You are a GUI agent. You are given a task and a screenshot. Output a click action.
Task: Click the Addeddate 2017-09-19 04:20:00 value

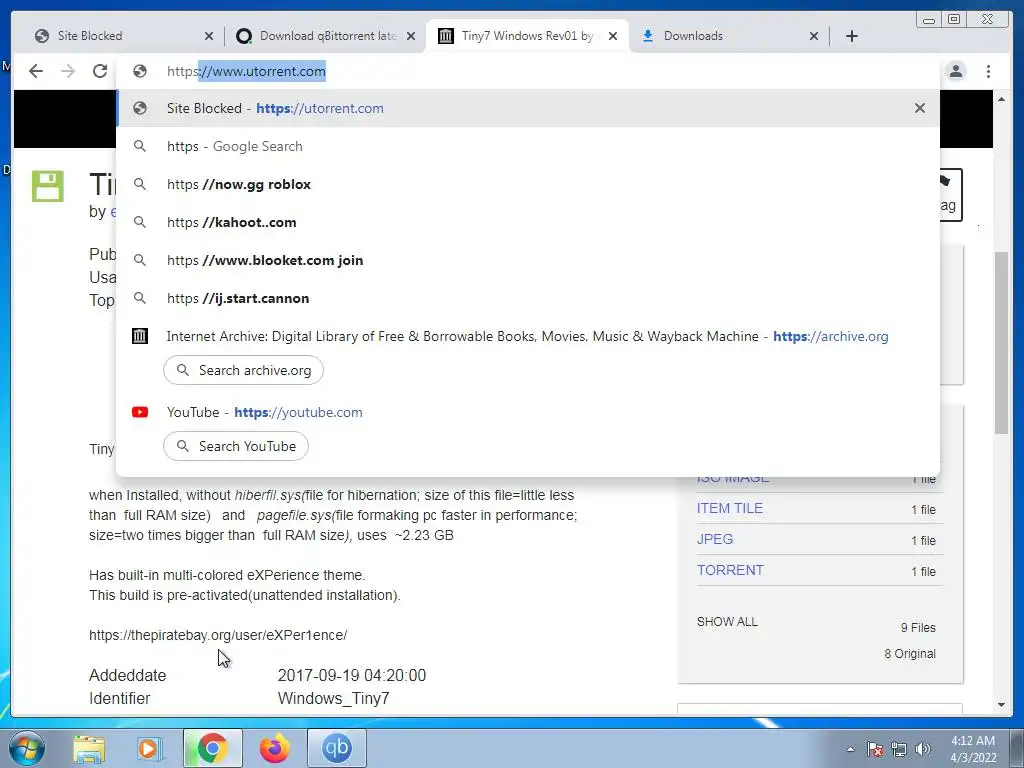(x=351, y=675)
